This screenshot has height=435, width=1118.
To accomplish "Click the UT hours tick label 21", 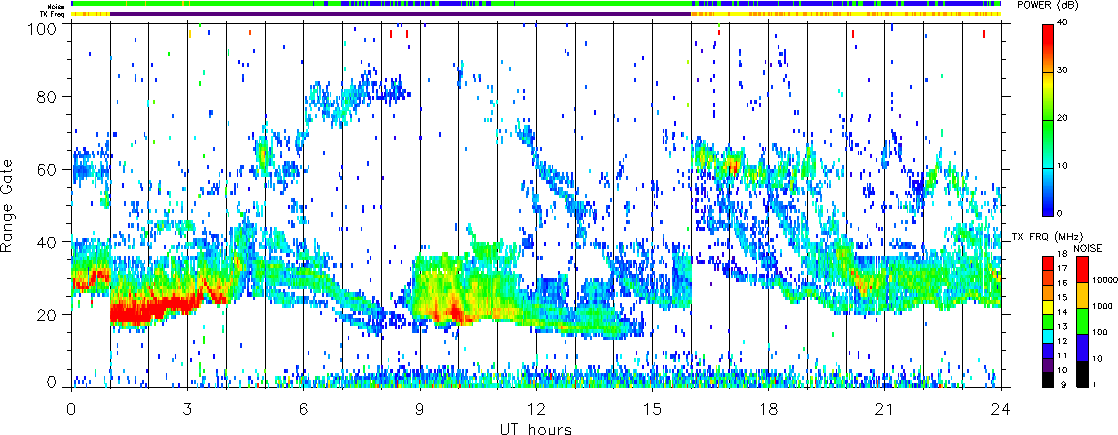I will point(884,409).
